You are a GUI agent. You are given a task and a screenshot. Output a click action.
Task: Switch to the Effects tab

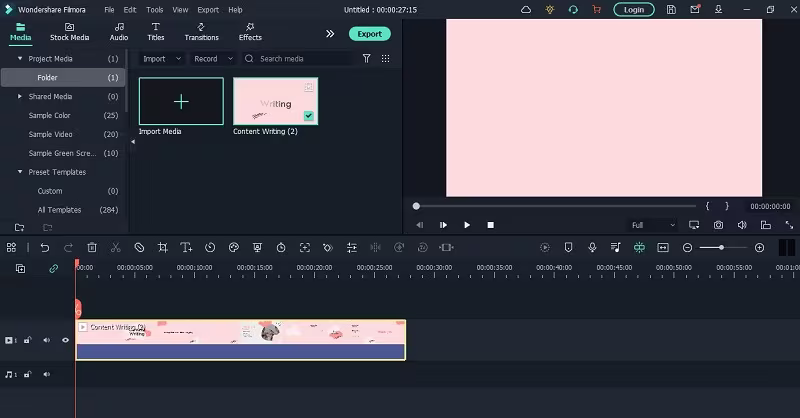(250, 32)
